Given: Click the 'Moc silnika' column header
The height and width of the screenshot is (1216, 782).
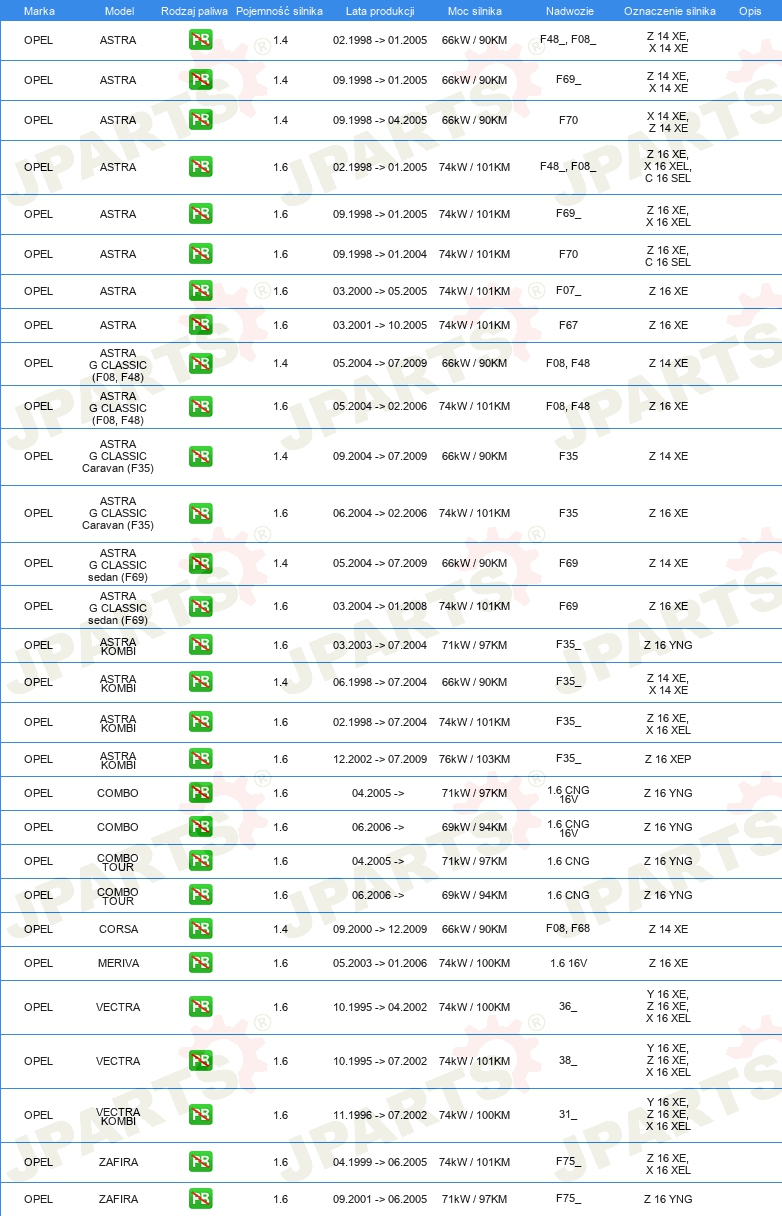Looking at the screenshot, I should click(x=474, y=11).
